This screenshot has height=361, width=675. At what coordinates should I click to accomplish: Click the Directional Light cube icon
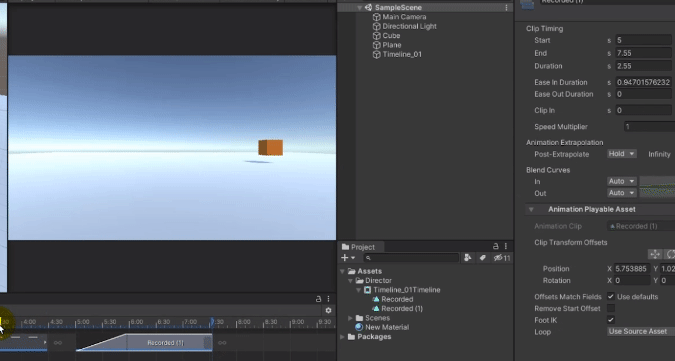[x=377, y=26]
